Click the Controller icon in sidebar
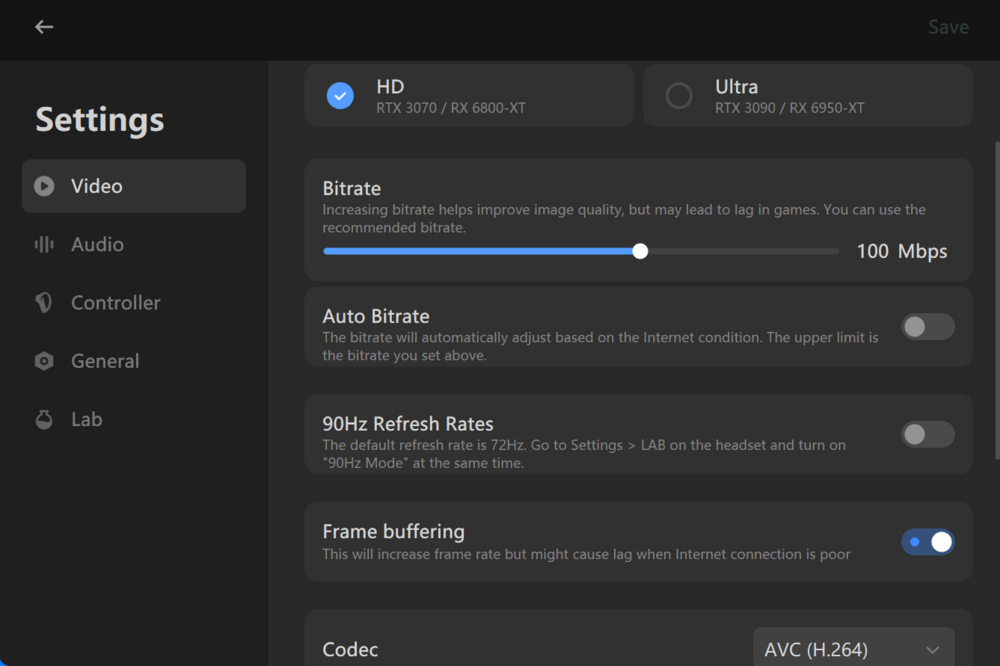 pyautogui.click(x=44, y=303)
